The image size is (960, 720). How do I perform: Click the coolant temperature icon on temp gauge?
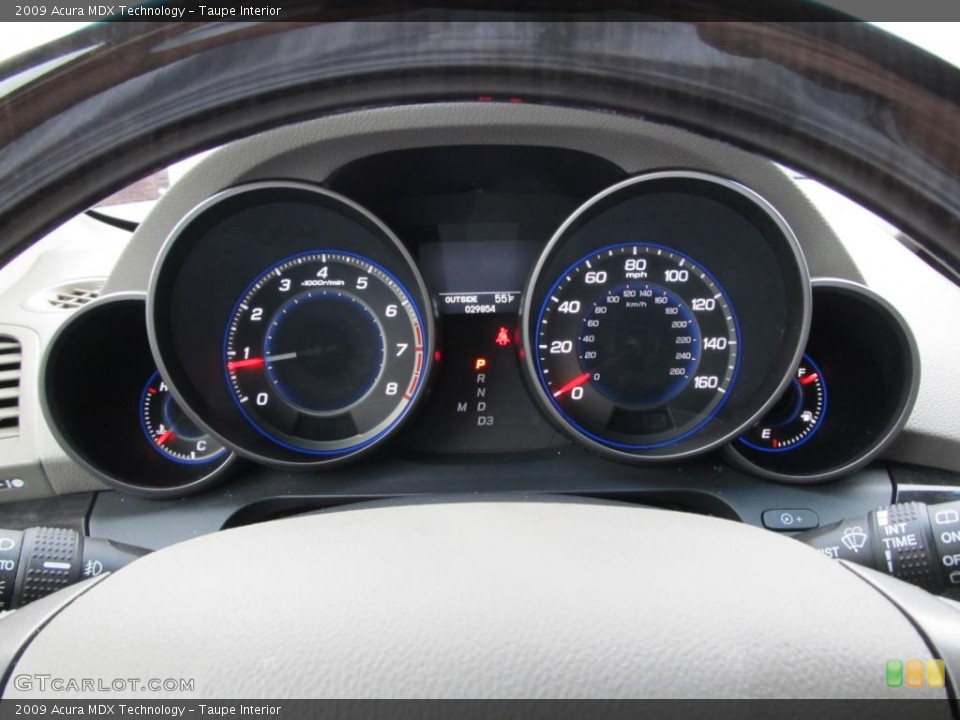pos(163,429)
